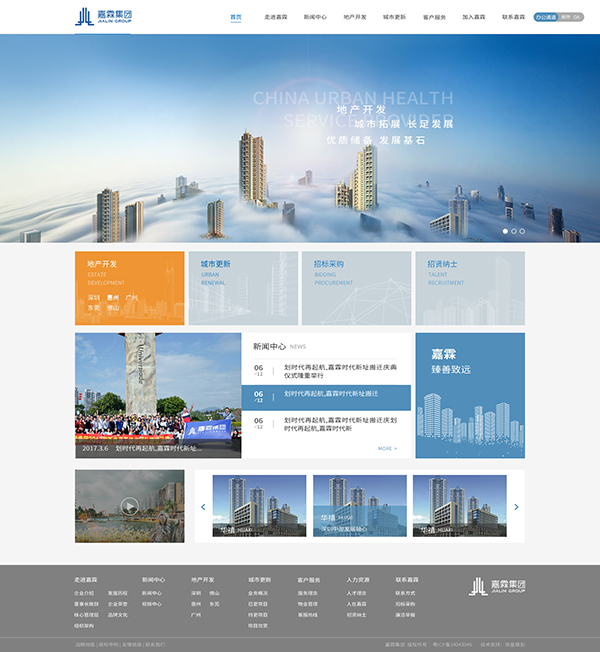Click the white Jialin Group footer logo
600x652 pixels.
[497, 586]
